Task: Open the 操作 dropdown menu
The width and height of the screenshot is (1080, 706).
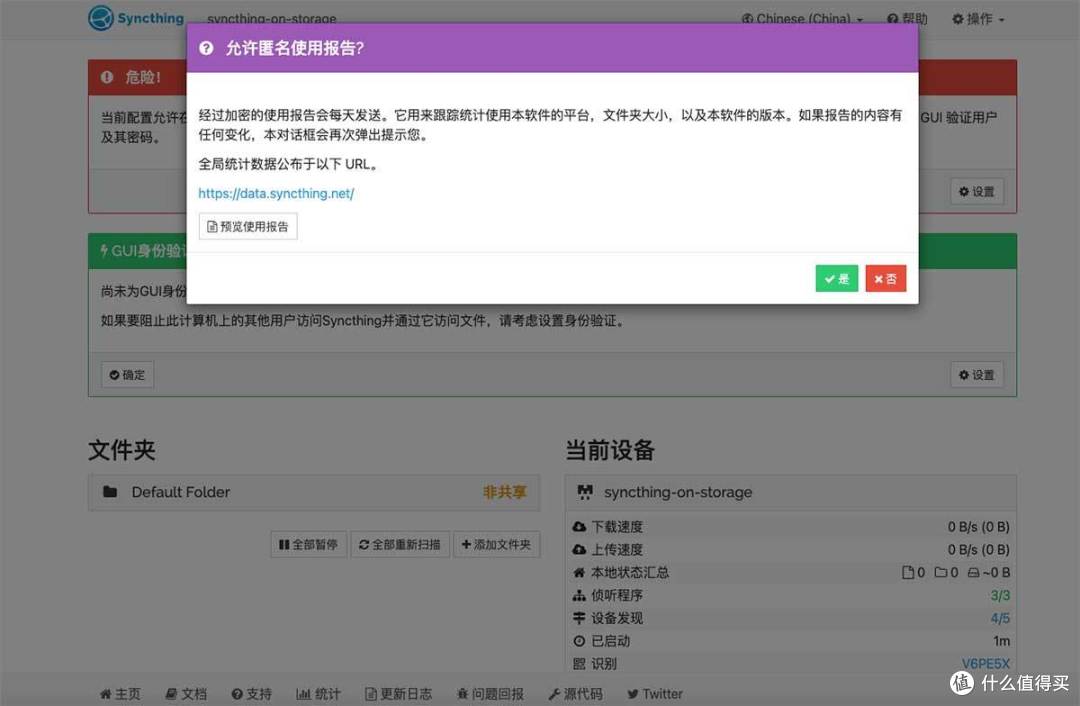Action: click(977, 18)
